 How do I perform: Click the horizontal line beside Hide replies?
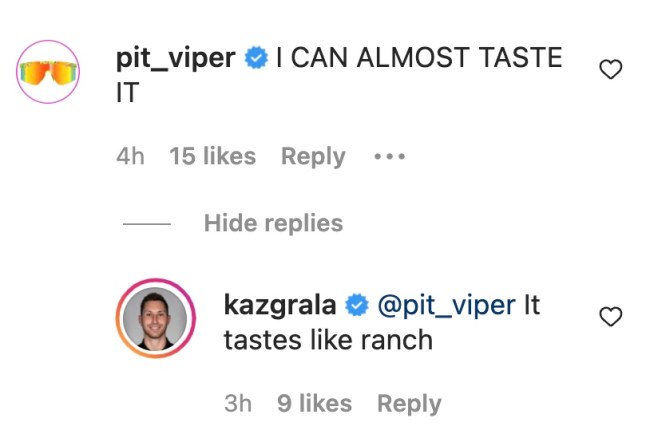[146, 224]
